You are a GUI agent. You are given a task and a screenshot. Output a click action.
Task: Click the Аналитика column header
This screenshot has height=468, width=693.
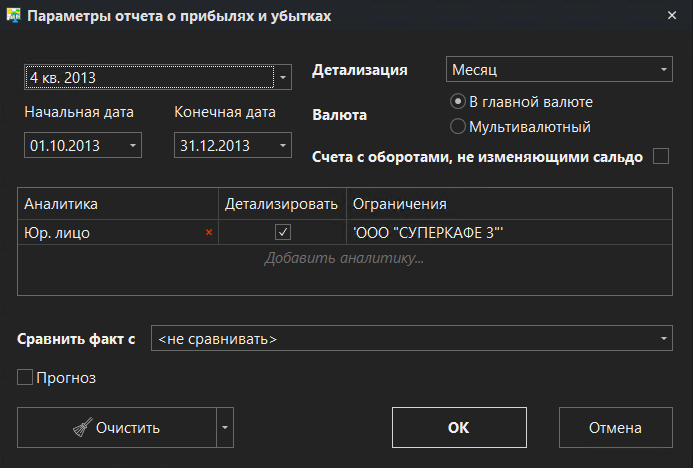pyautogui.click(x=118, y=204)
